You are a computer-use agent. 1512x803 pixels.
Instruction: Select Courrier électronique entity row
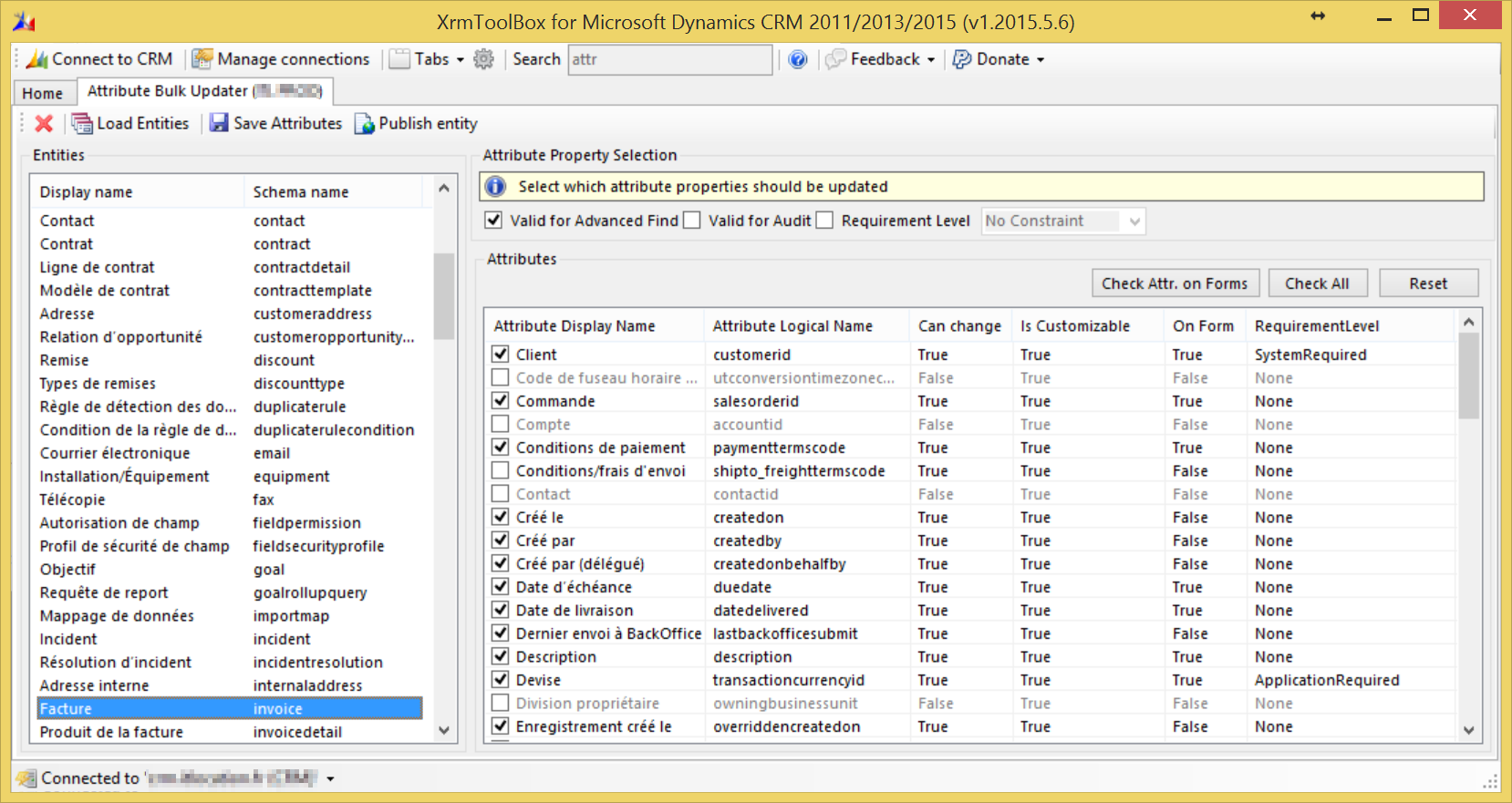pyautogui.click(x=230, y=453)
